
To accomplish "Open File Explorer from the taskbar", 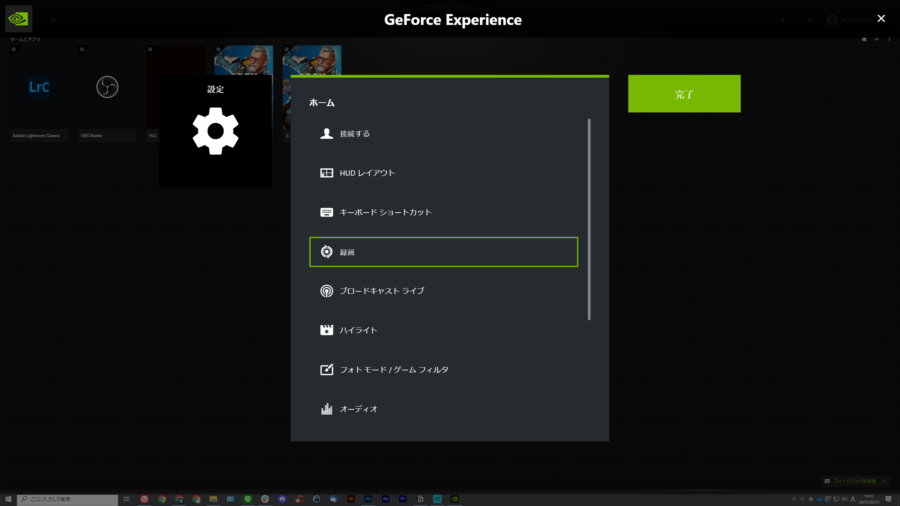I will pos(213,499).
